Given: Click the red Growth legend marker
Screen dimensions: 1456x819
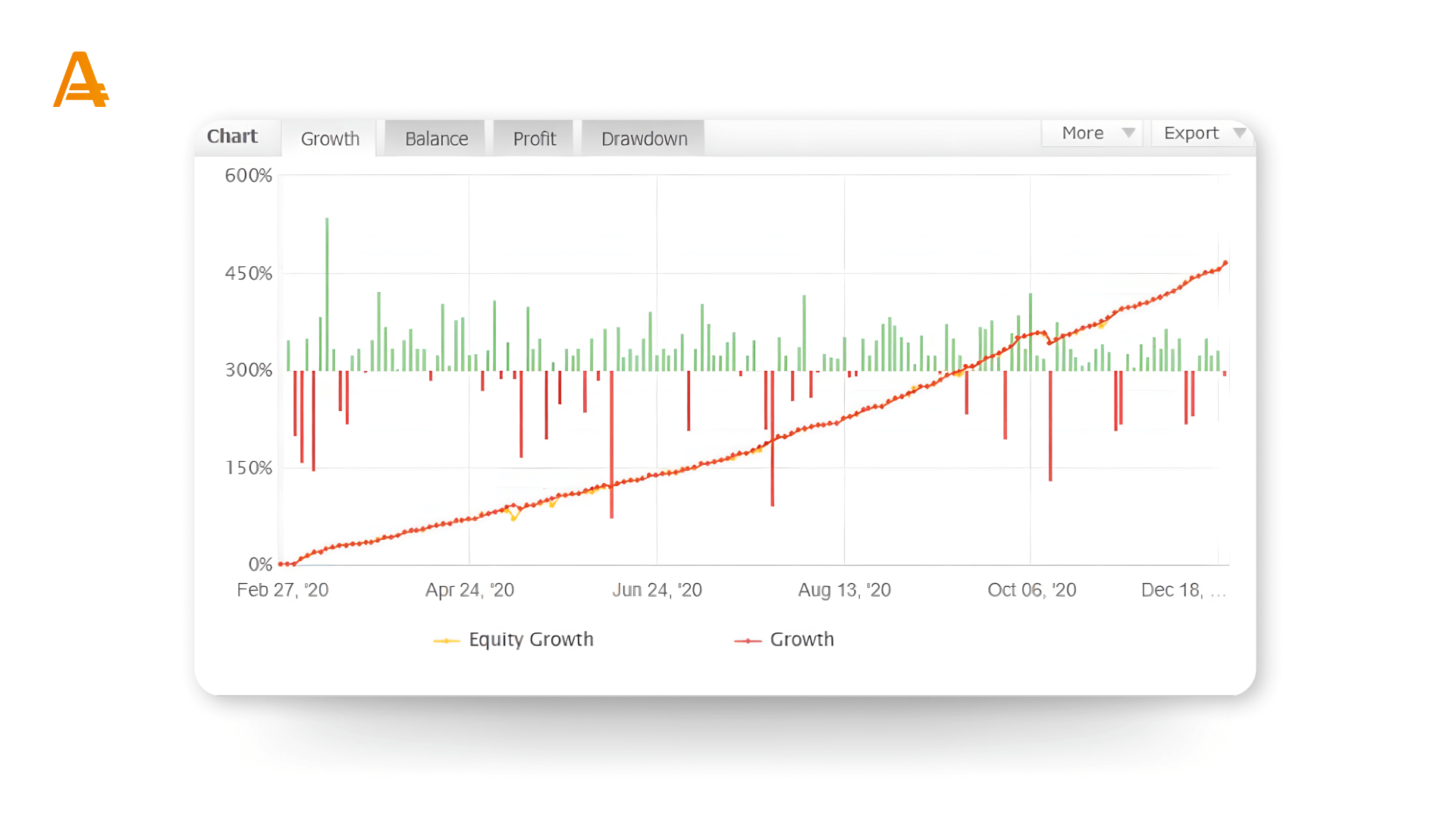Looking at the screenshot, I should click(x=748, y=641).
